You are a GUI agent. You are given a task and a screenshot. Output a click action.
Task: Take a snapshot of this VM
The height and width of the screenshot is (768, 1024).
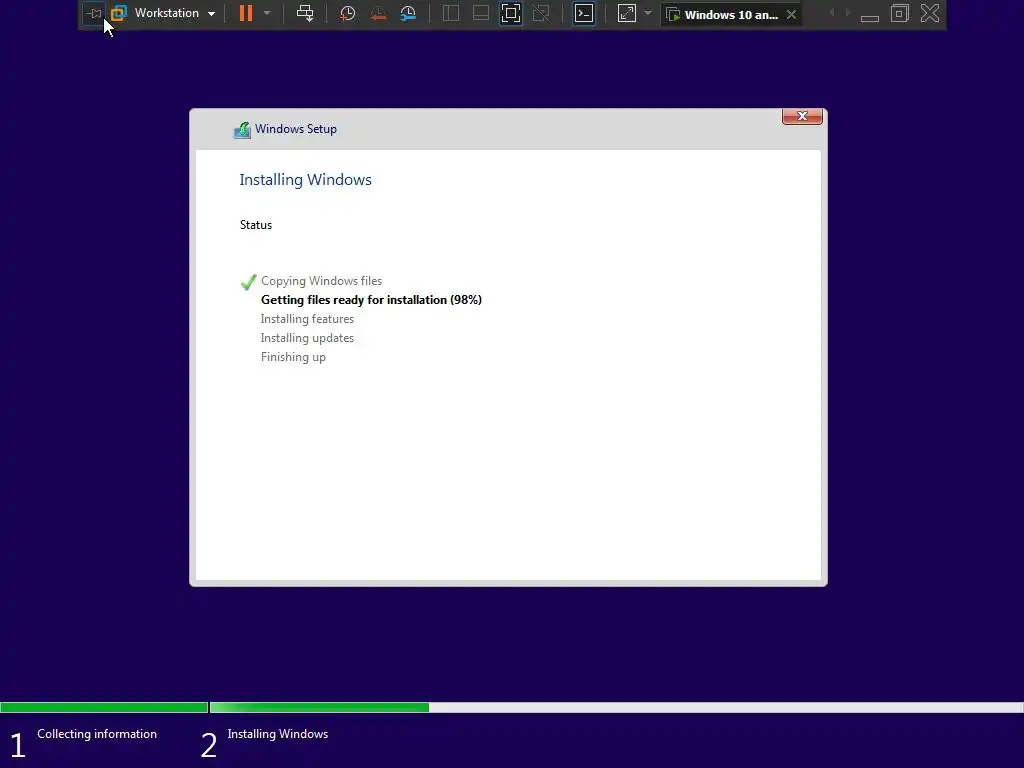coord(347,13)
